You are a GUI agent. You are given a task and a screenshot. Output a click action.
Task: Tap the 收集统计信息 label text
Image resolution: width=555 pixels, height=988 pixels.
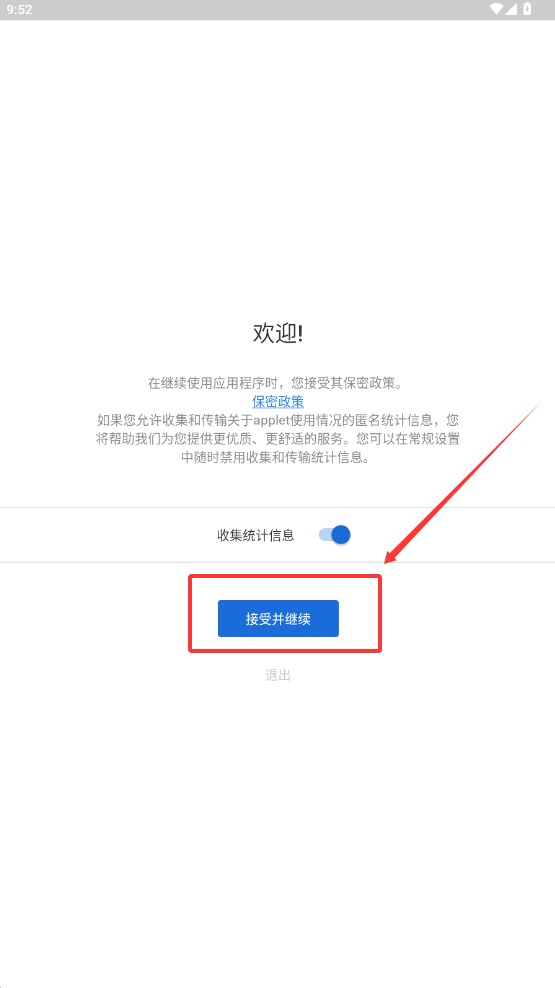point(256,536)
